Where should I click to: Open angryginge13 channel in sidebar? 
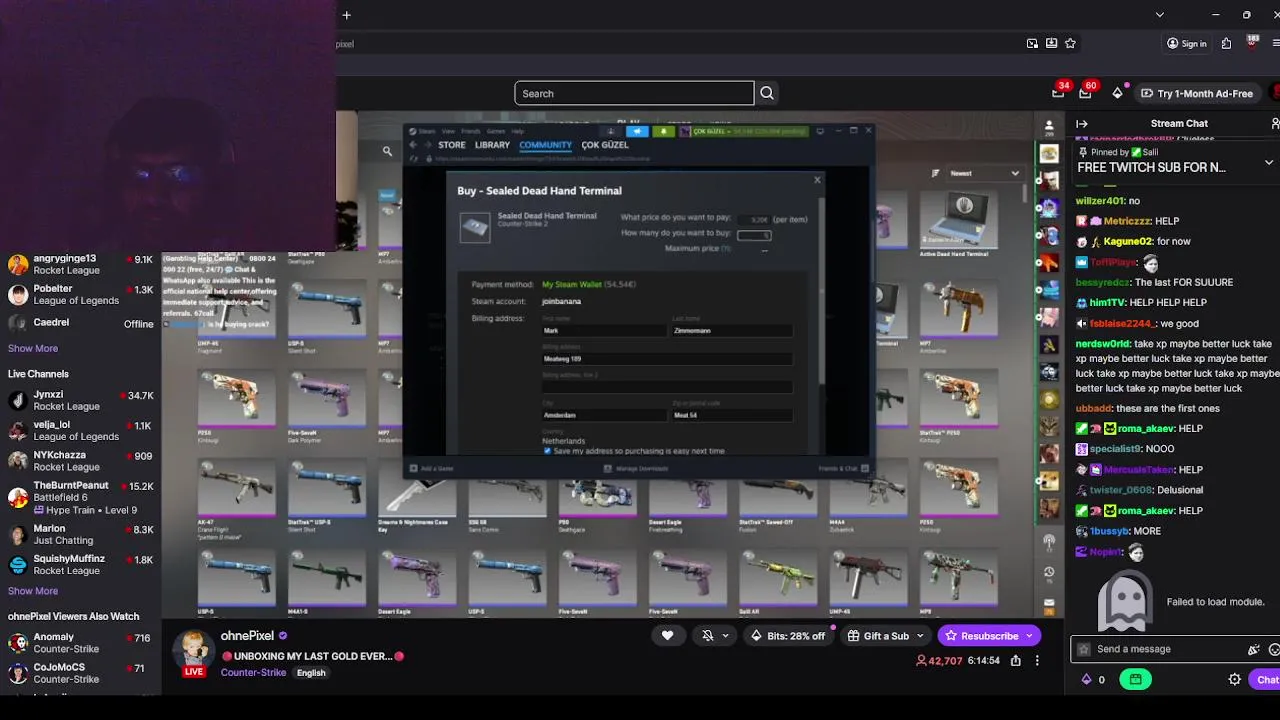click(x=81, y=264)
